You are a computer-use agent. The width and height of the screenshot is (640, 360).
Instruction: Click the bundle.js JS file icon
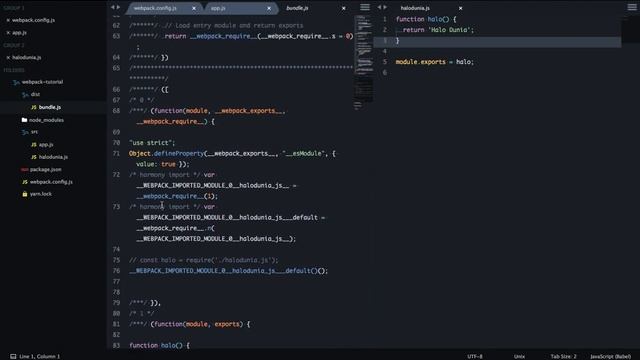tap(34, 107)
